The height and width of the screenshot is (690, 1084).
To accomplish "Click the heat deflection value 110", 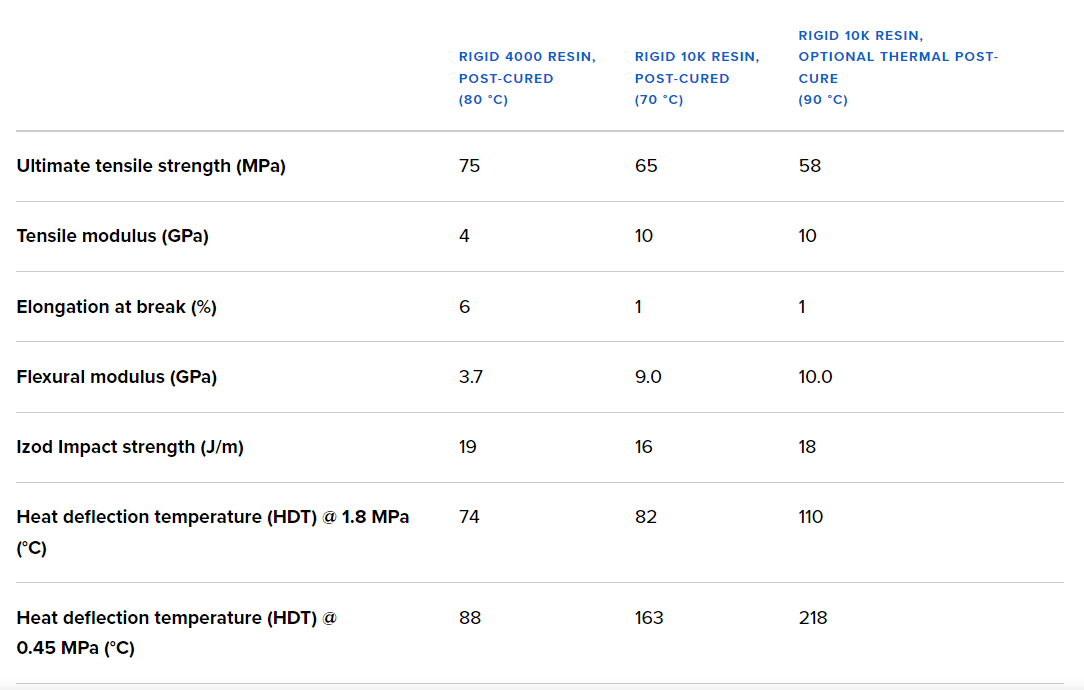I will click(811, 517).
